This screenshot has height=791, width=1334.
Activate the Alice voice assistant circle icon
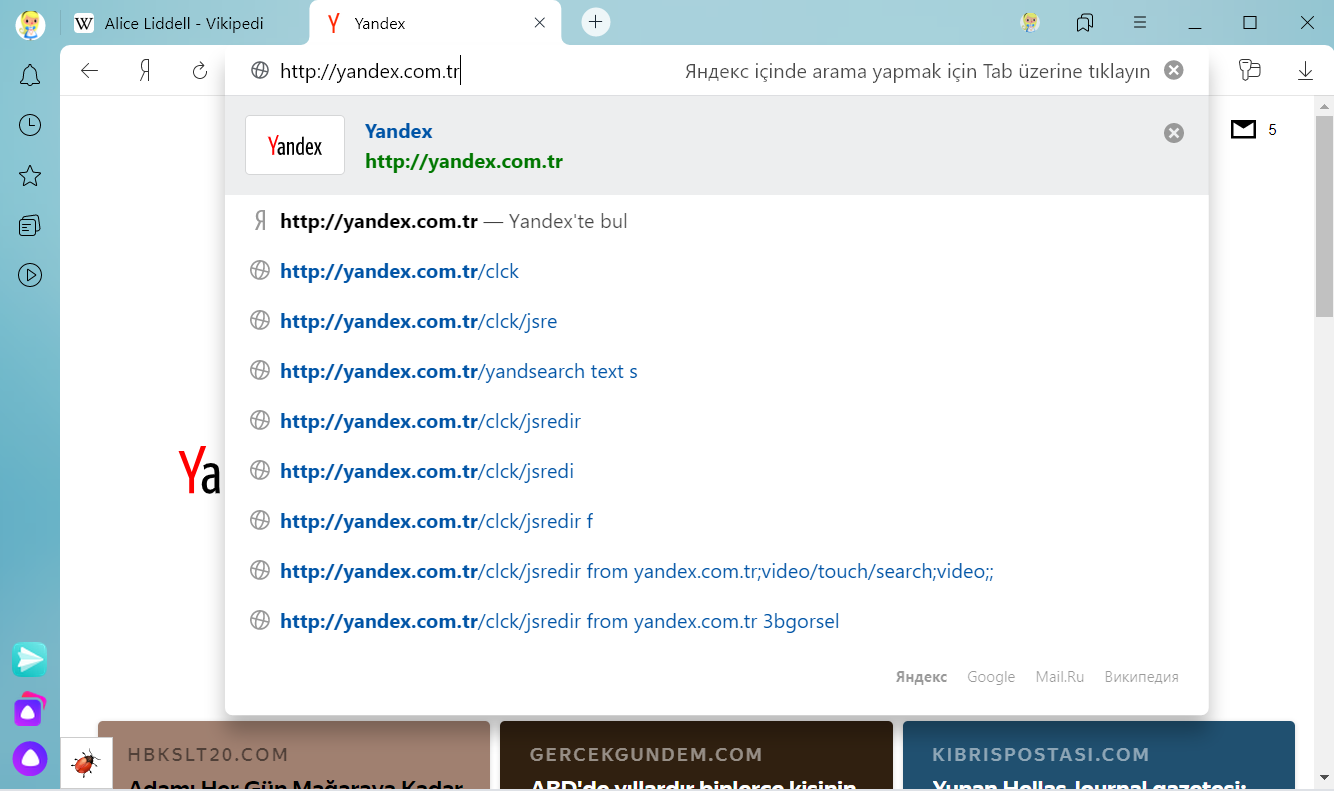pos(30,759)
